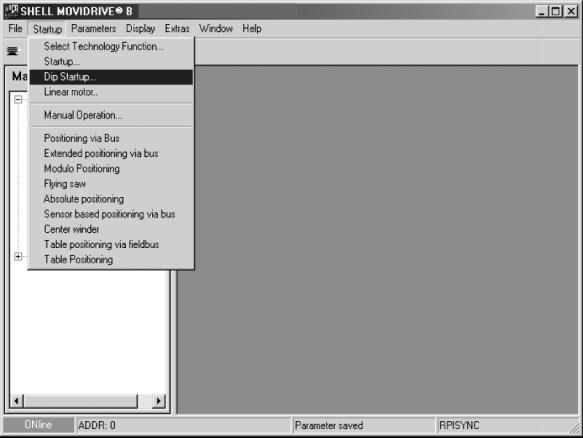Click the horizontal scrollbar thumb

[x=81, y=401]
